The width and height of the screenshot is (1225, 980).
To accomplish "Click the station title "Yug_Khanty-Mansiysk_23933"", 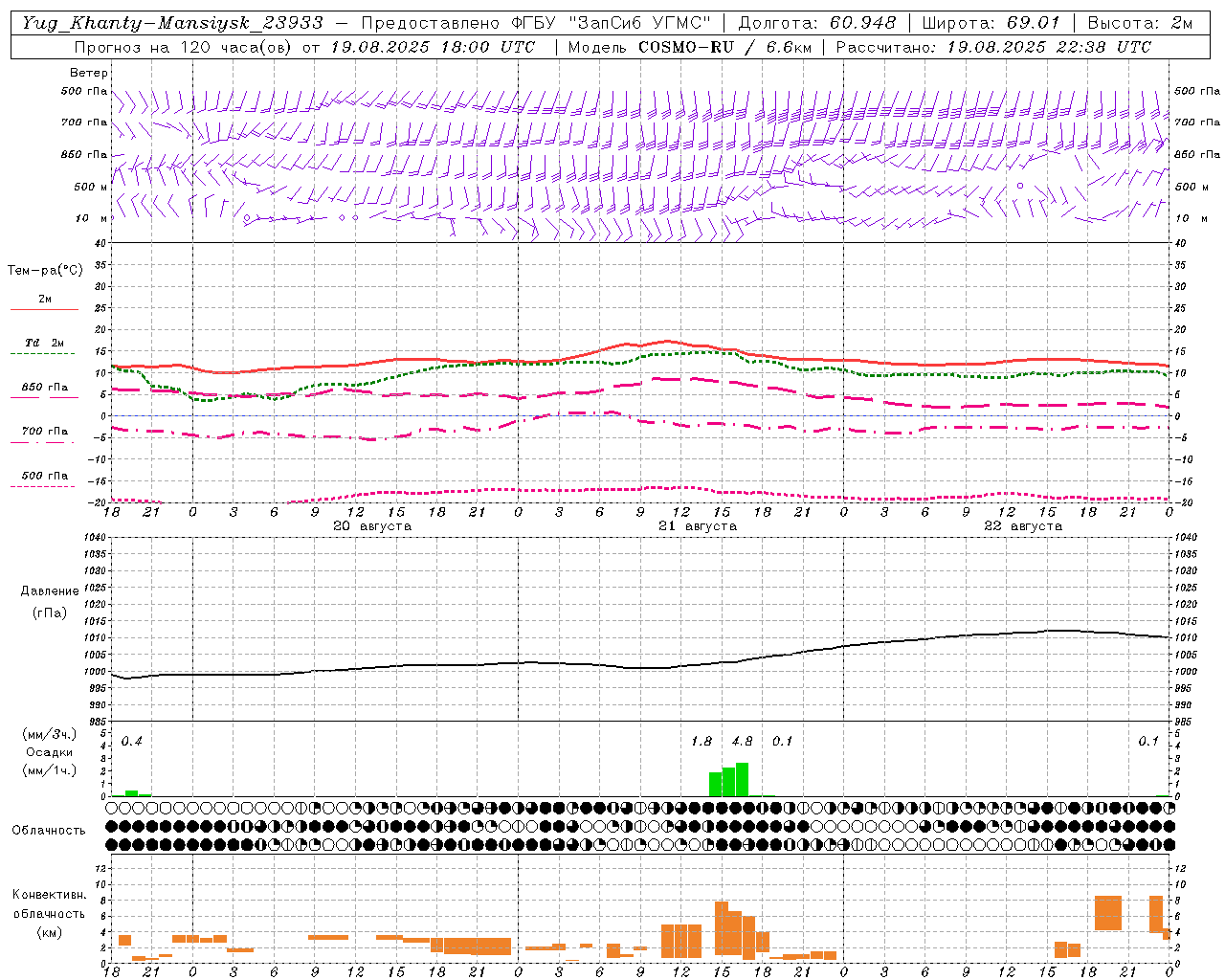I will (x=172, y=23).
